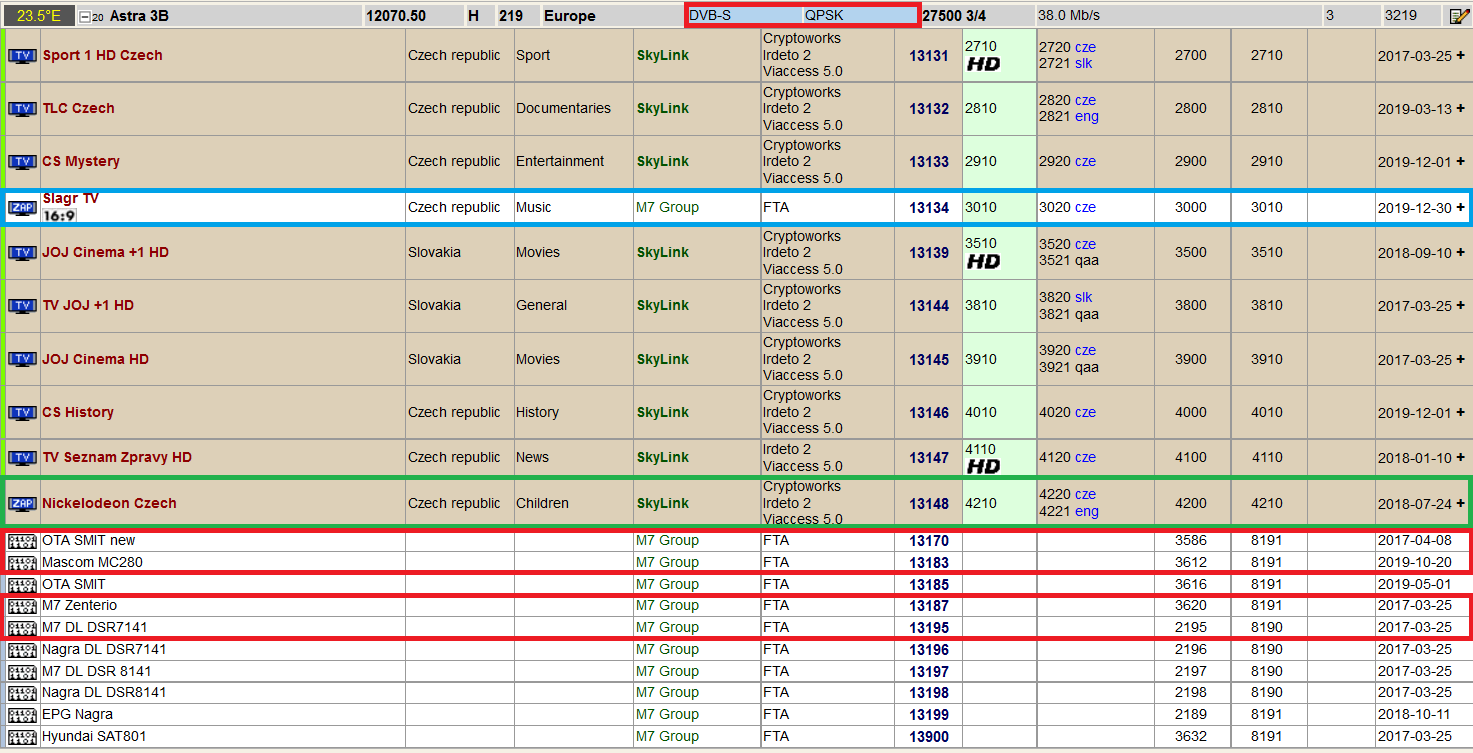Viewport: 1473px width, 753px height.
Task: Click the eng audio link in Nickelodeon Czech row
Action: (1087, 512)
